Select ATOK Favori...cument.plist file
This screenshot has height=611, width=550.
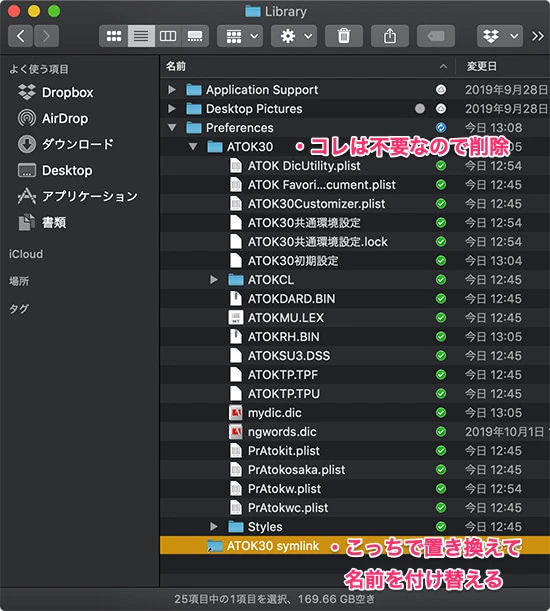322,185
